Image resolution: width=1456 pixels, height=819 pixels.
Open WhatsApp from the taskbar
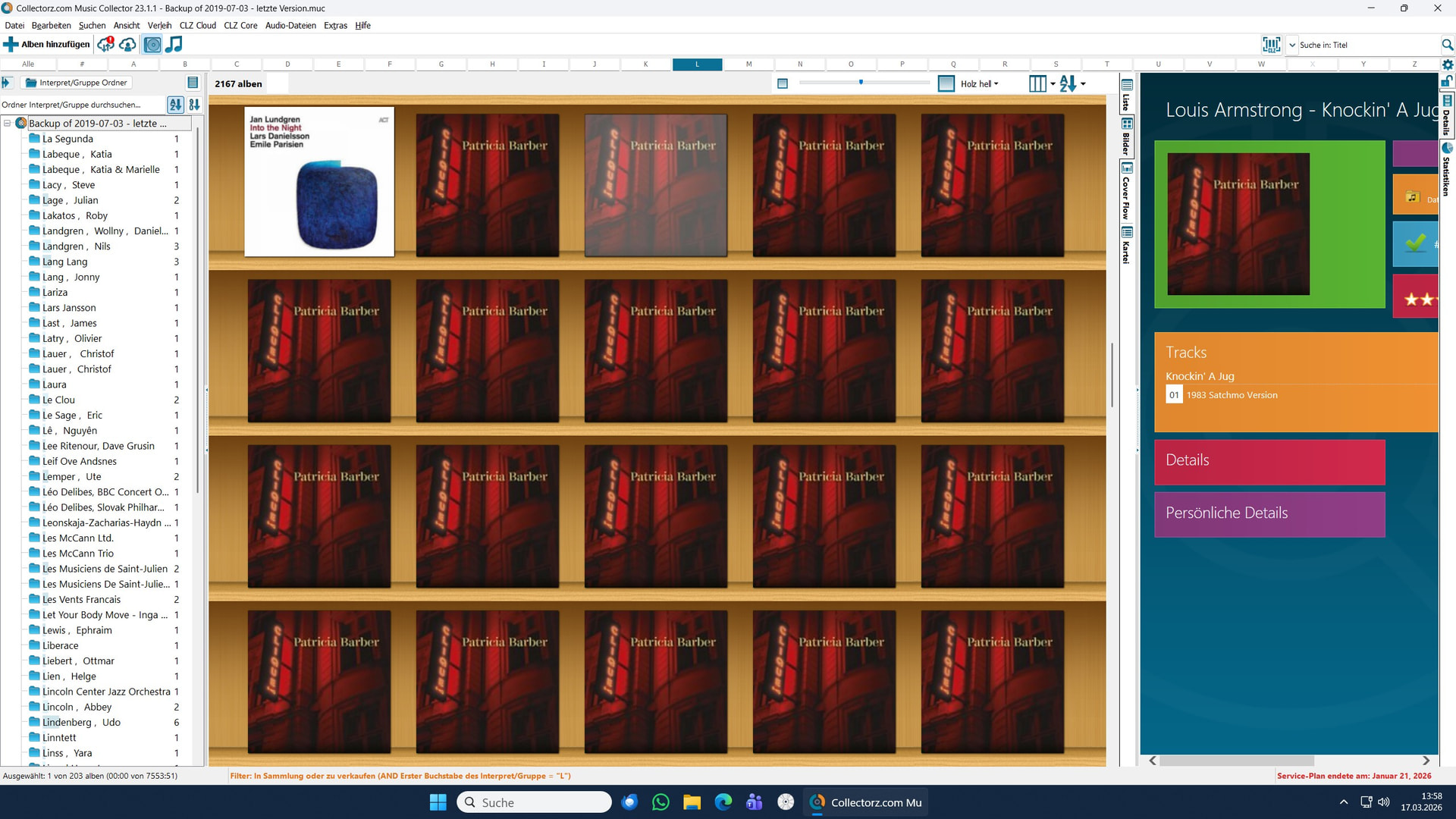661,802
